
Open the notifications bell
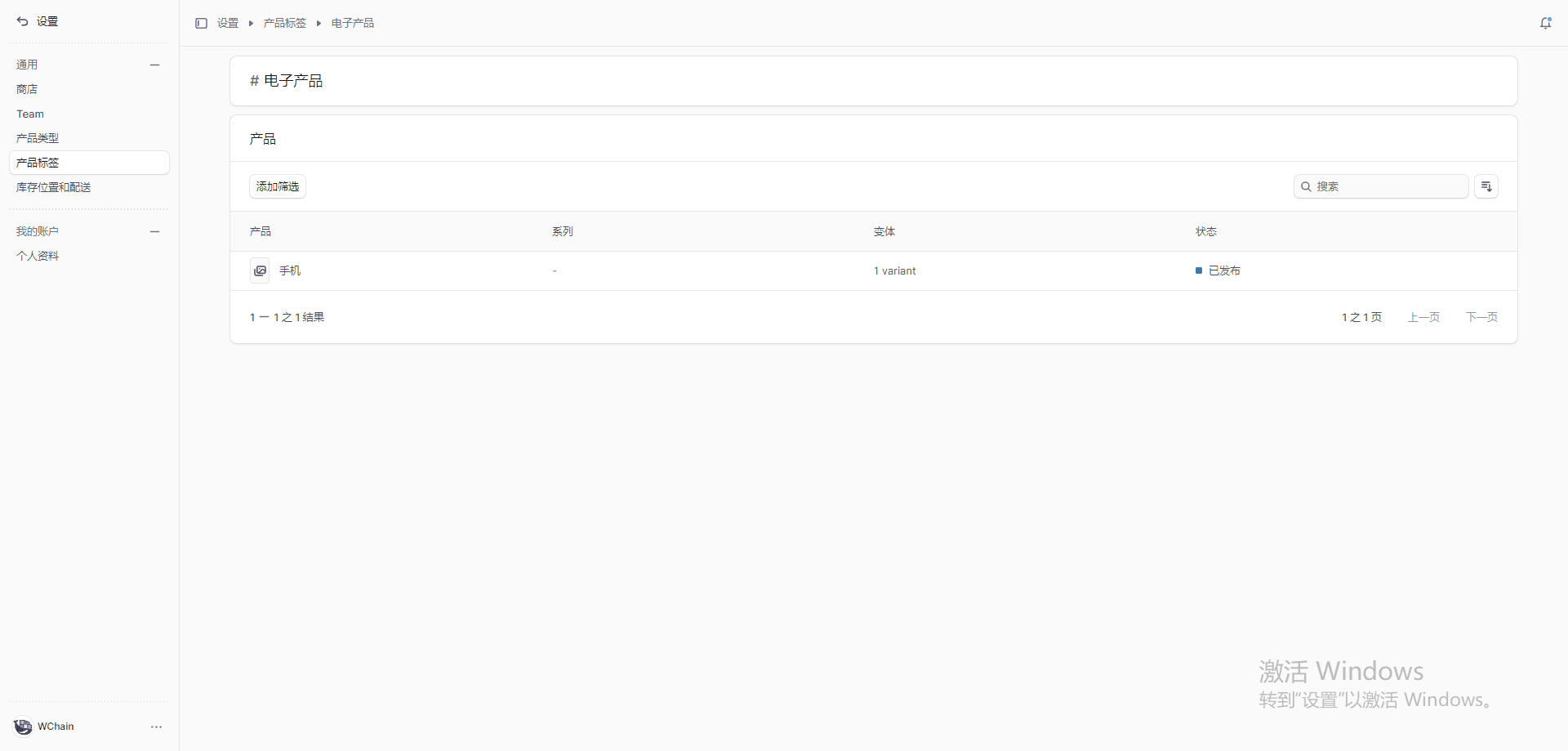[x=1545, y=23]
